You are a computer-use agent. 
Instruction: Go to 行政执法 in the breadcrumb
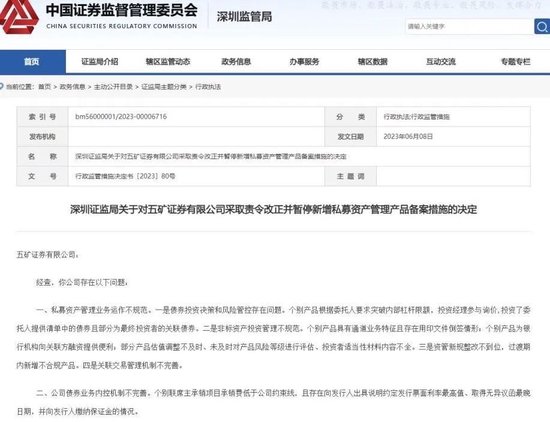coord(208,87)
